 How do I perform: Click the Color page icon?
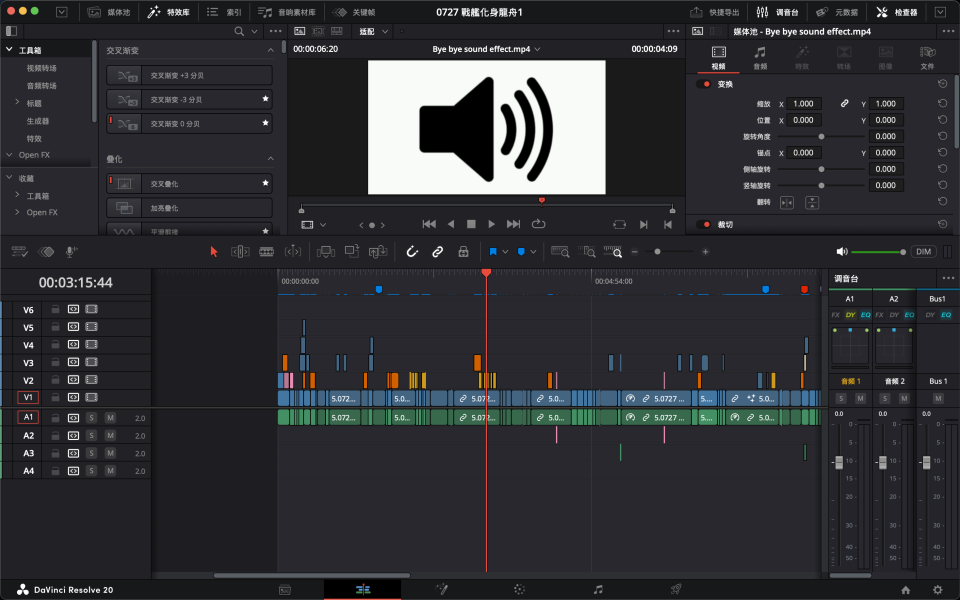(x=519, y=590)
